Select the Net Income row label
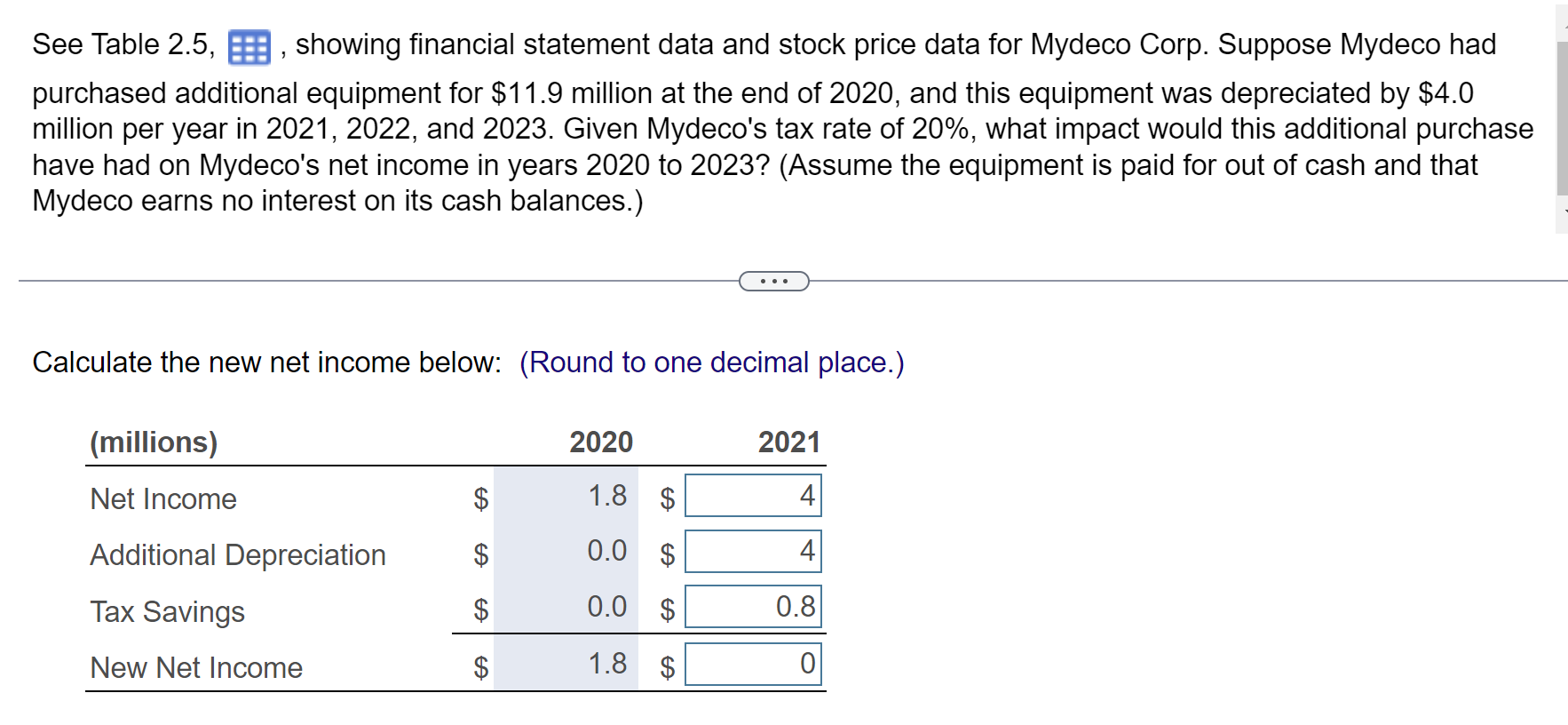The height and width of the screenshot is (725, 1568). click(162, 498)
